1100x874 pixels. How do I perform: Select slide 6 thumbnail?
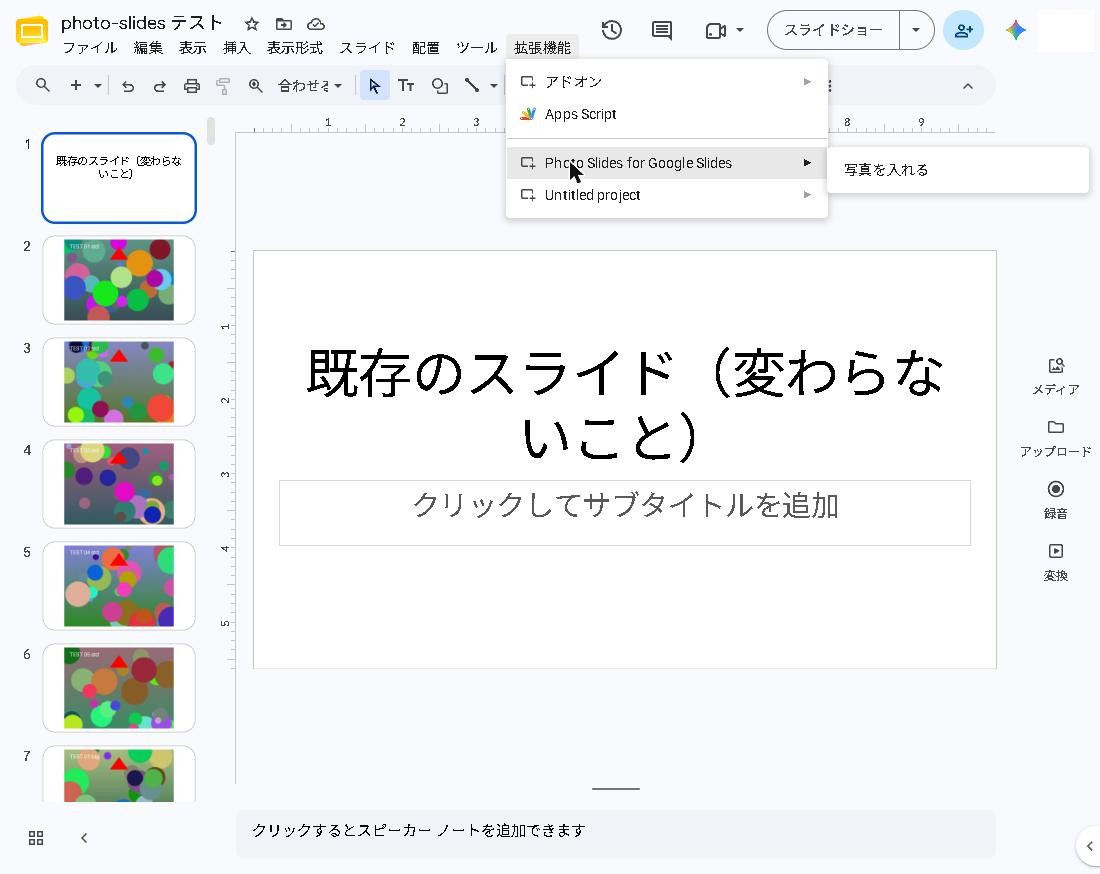[x=119, y=688]
